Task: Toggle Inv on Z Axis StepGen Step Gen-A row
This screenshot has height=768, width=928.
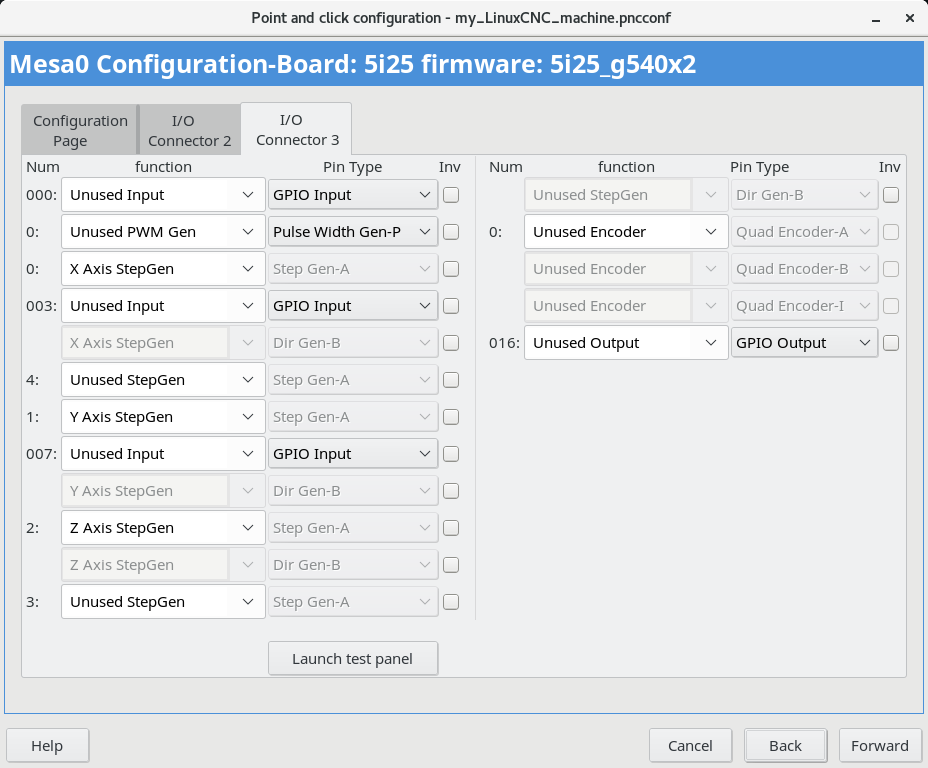Action: coord(451,528)
